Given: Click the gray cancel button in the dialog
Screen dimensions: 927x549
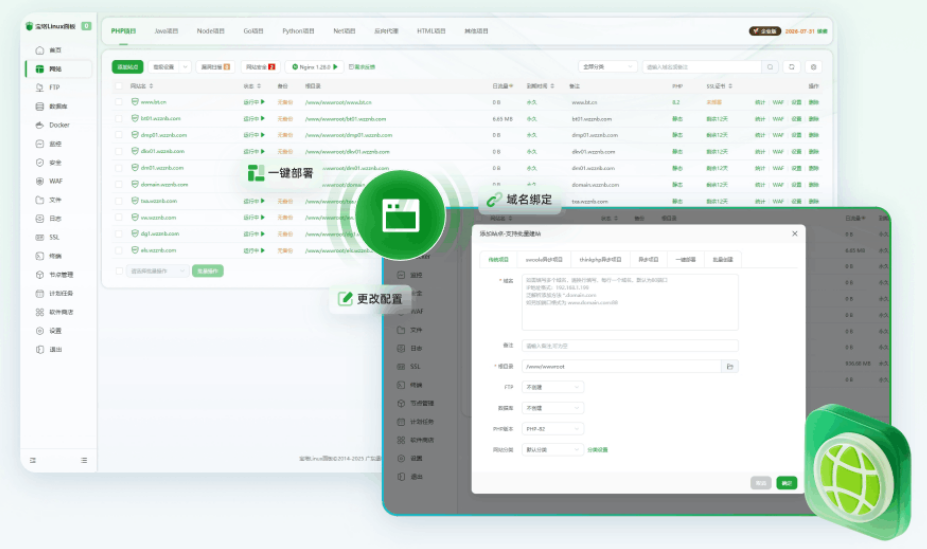Looking at the screenshot, I should [761, 483].
